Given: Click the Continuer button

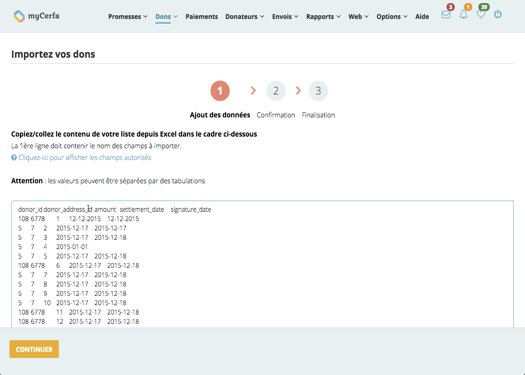Looking at the screenshot, I should [x=34, y=349].
